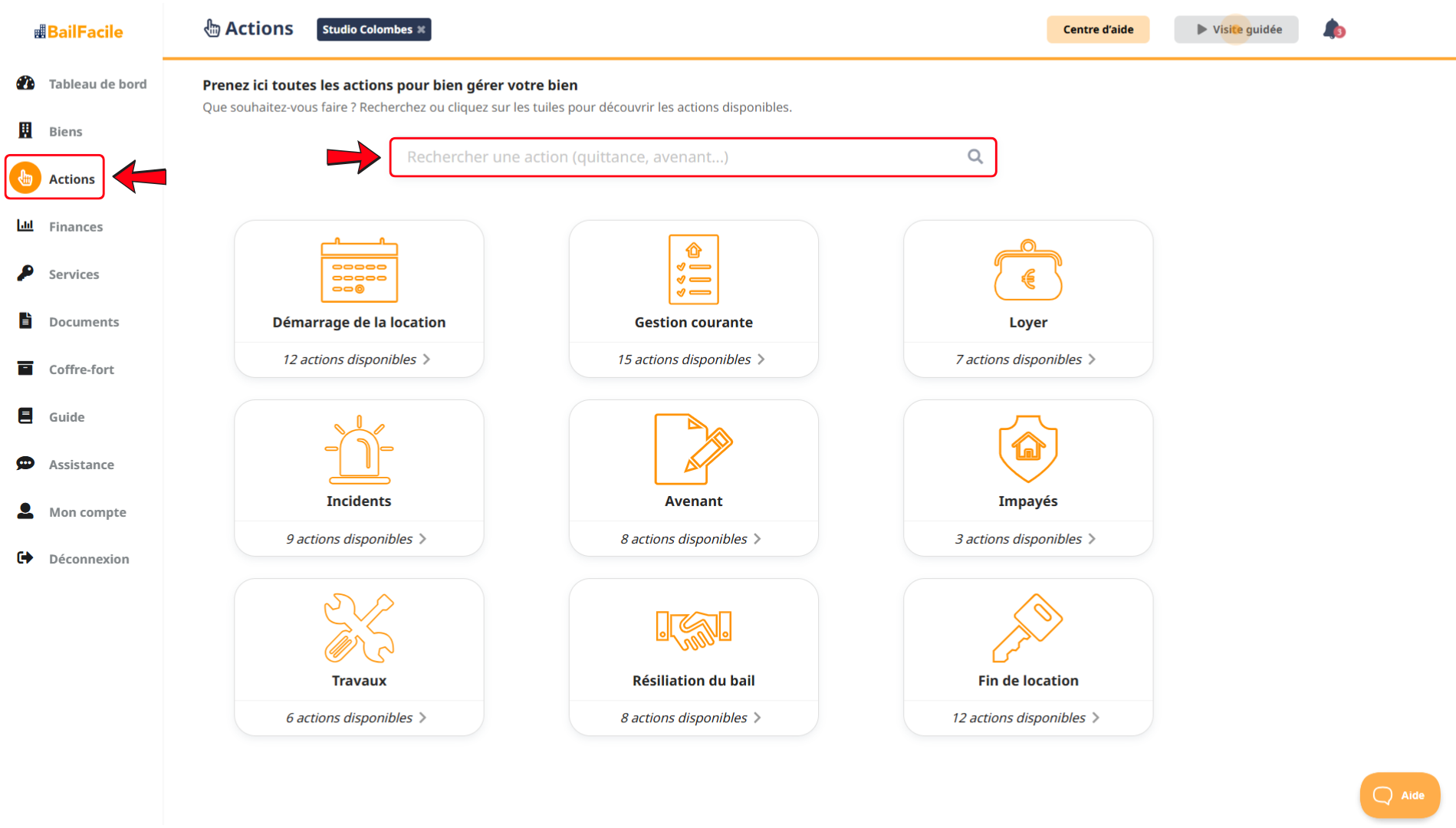Click the Guide sidebar label

click(x=67, y=417)
